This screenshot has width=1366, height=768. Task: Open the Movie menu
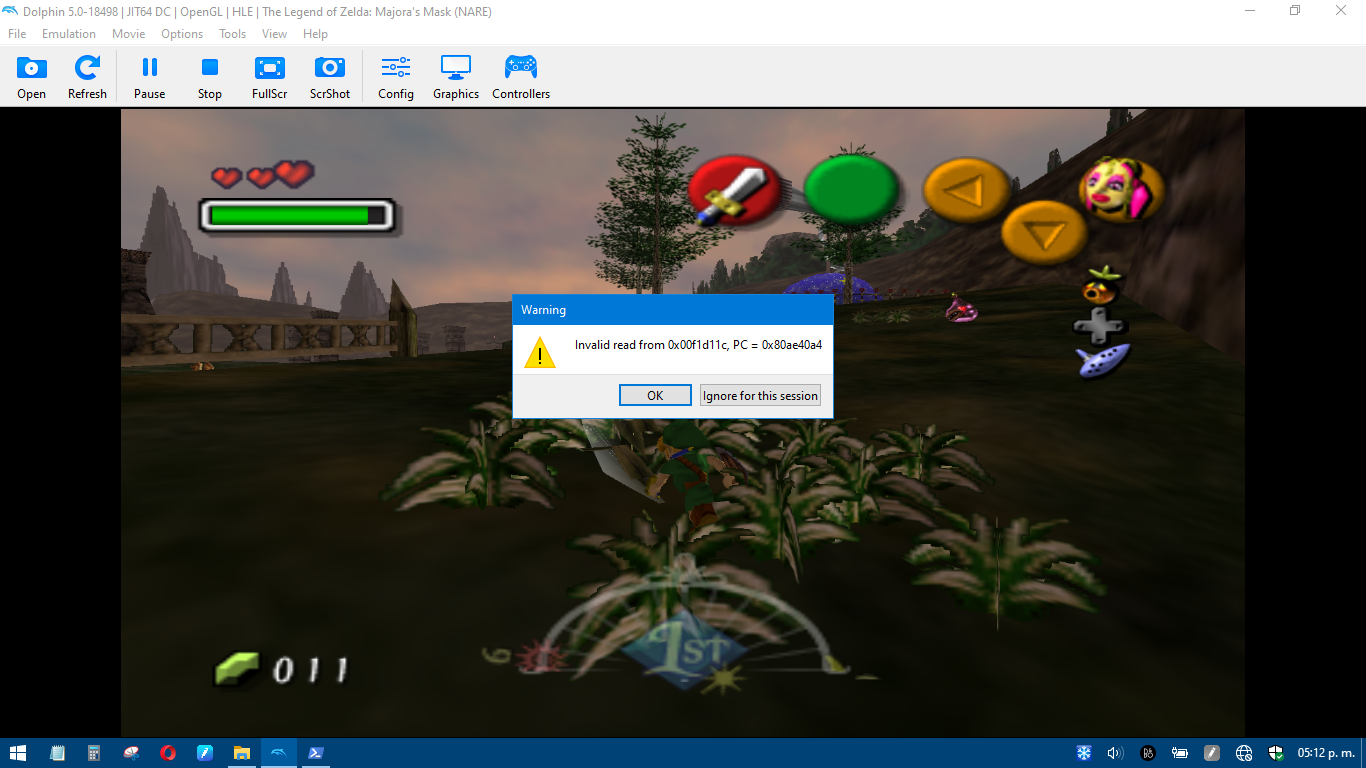pyautogui.click(x=129, y=34)
